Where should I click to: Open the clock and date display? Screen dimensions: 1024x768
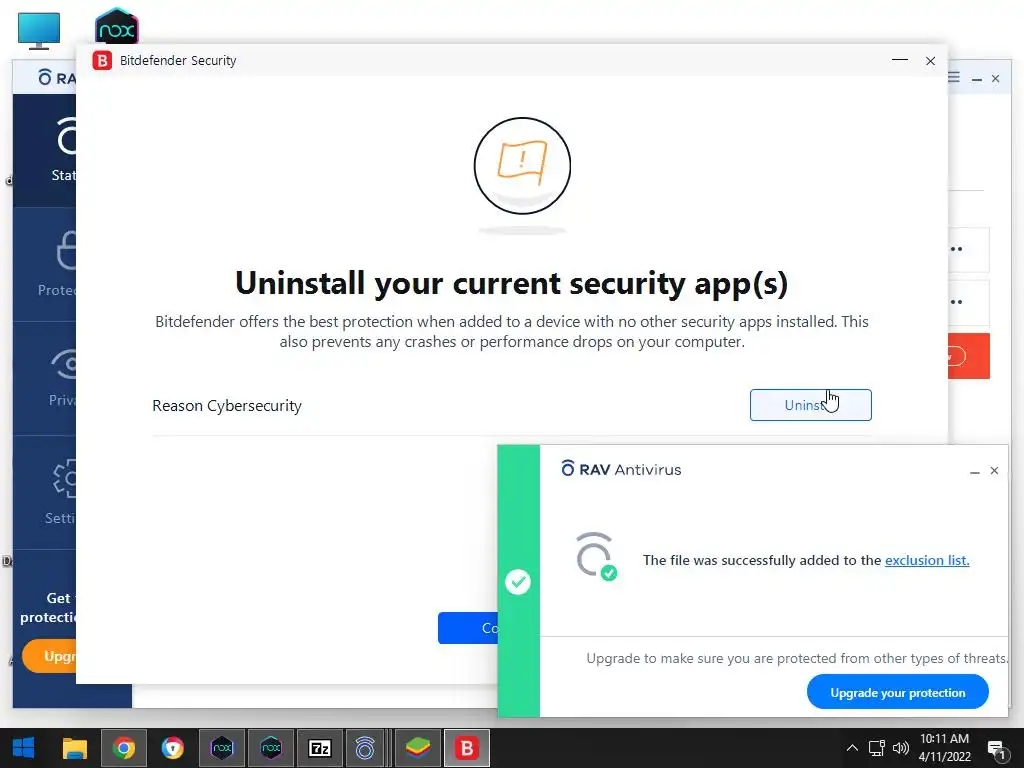coord(944,748)
